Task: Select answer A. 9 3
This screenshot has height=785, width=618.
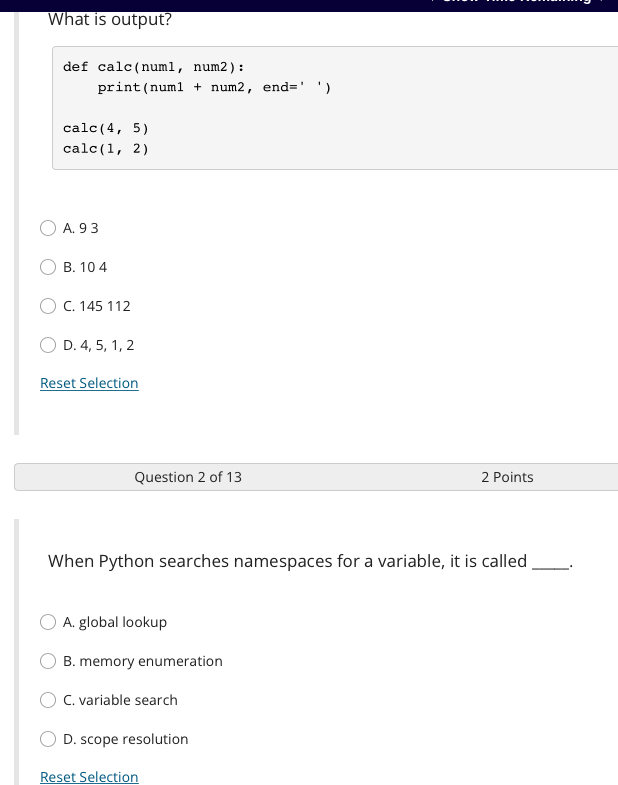Action: point(48,228)
